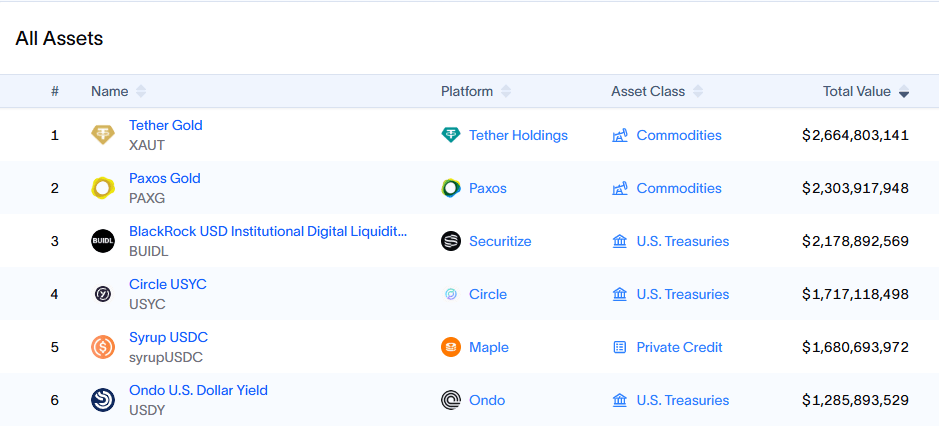Click the value $2,178,892,569
Screen dimensions: 939x438
tap(855, 241)
